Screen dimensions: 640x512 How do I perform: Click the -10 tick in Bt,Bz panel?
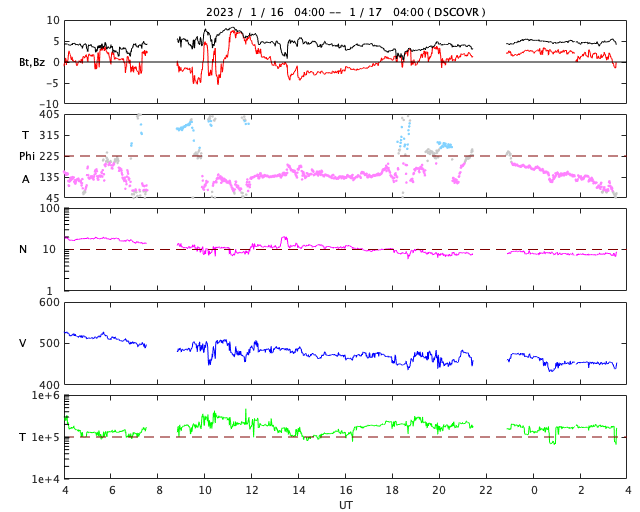[50, 104]
